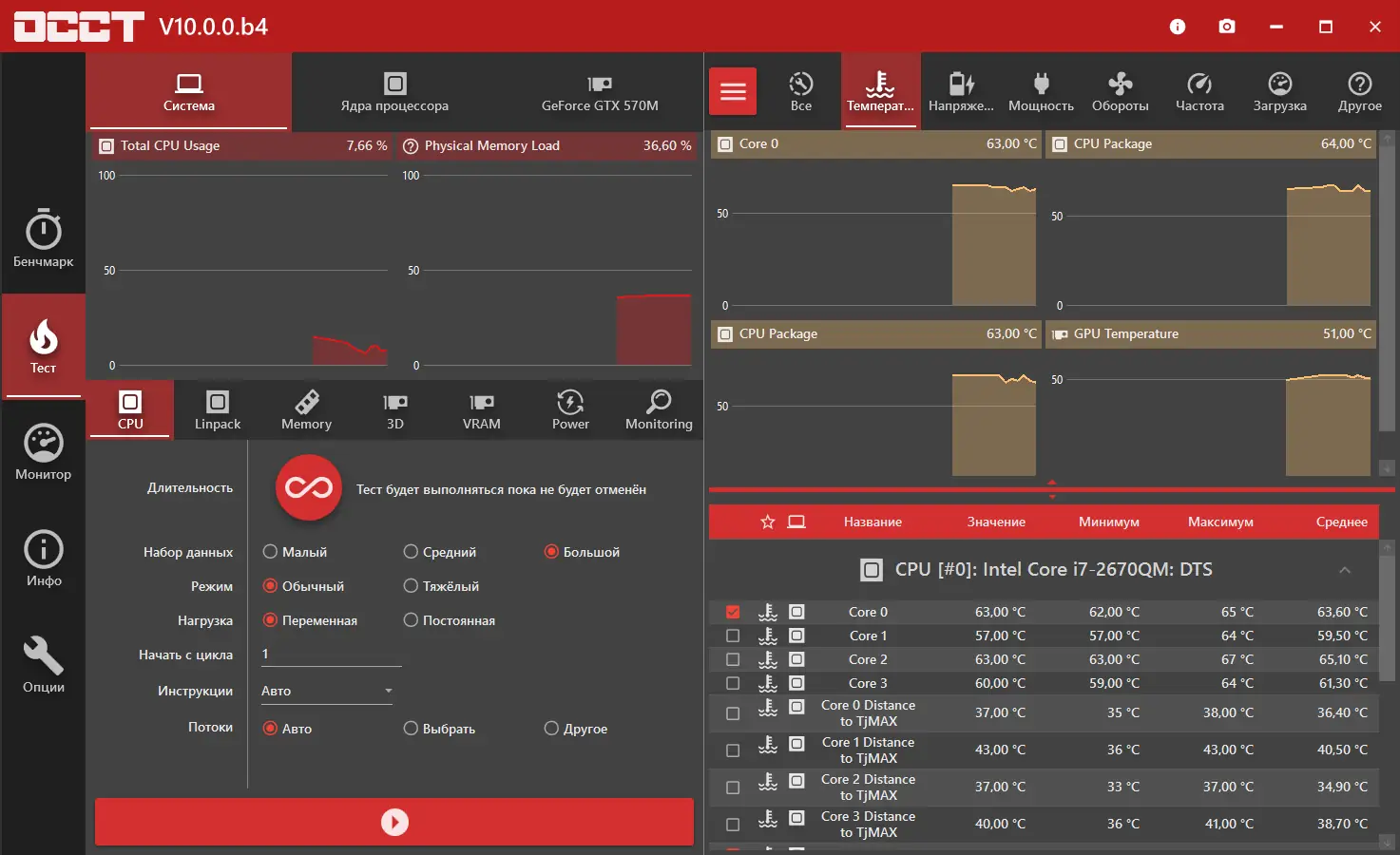Image resolution: width=1400 pixels, height=855 pixels.
Task: Open the Бенчмарк section in sidebar
Action: 43,237
